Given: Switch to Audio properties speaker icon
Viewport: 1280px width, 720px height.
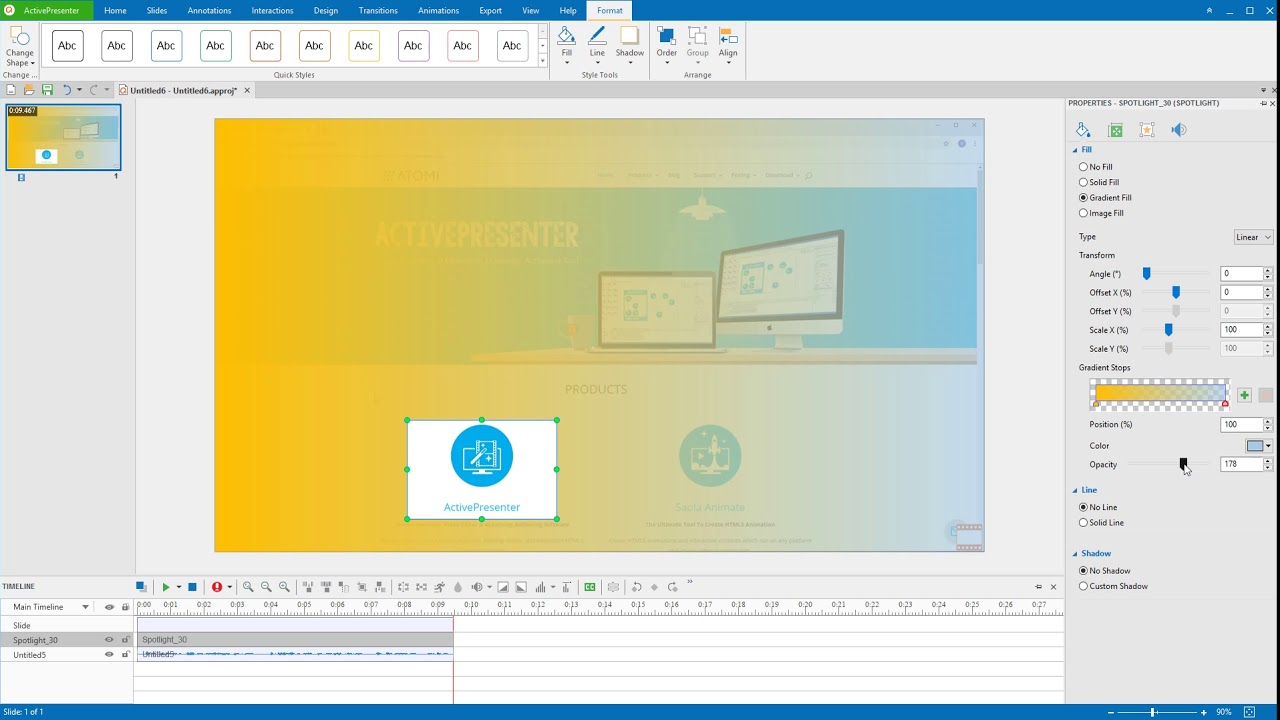Looking at the screenshot, I should coord(1179,130).
